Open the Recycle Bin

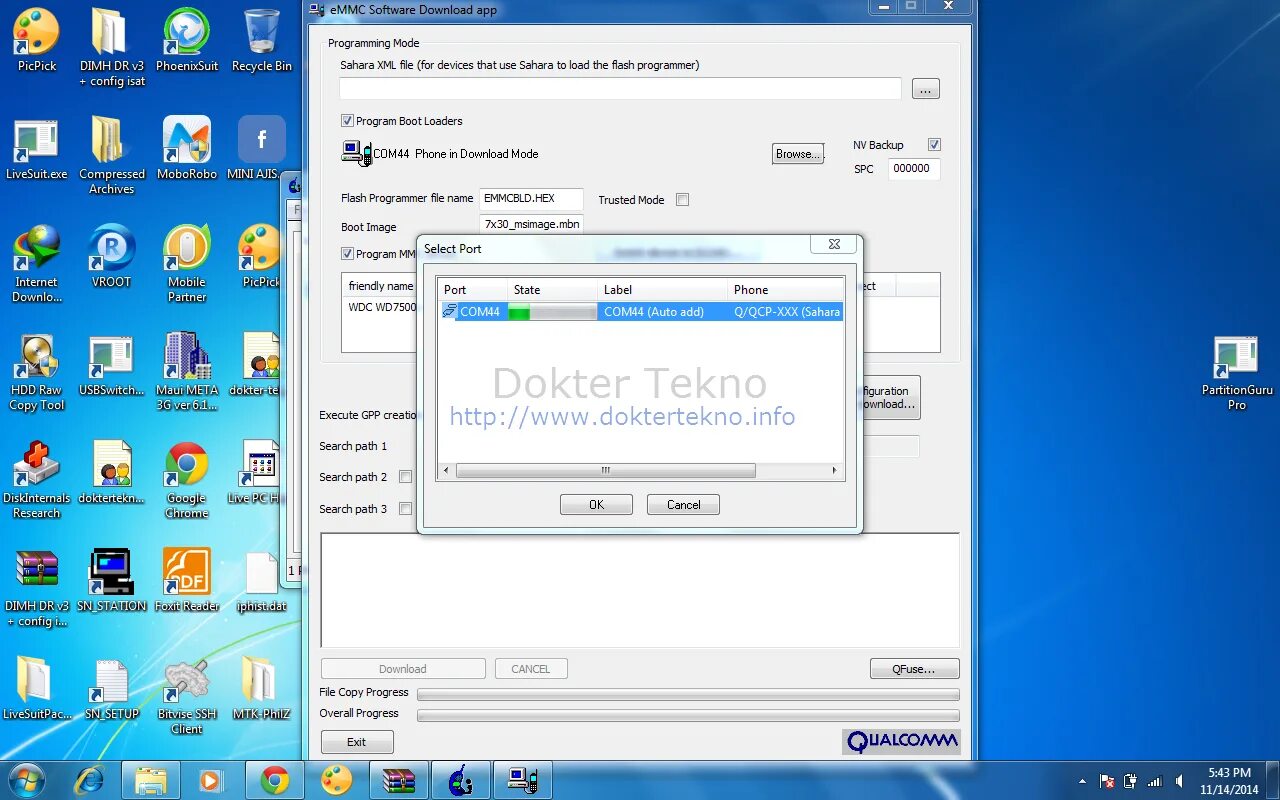(261, 40)
